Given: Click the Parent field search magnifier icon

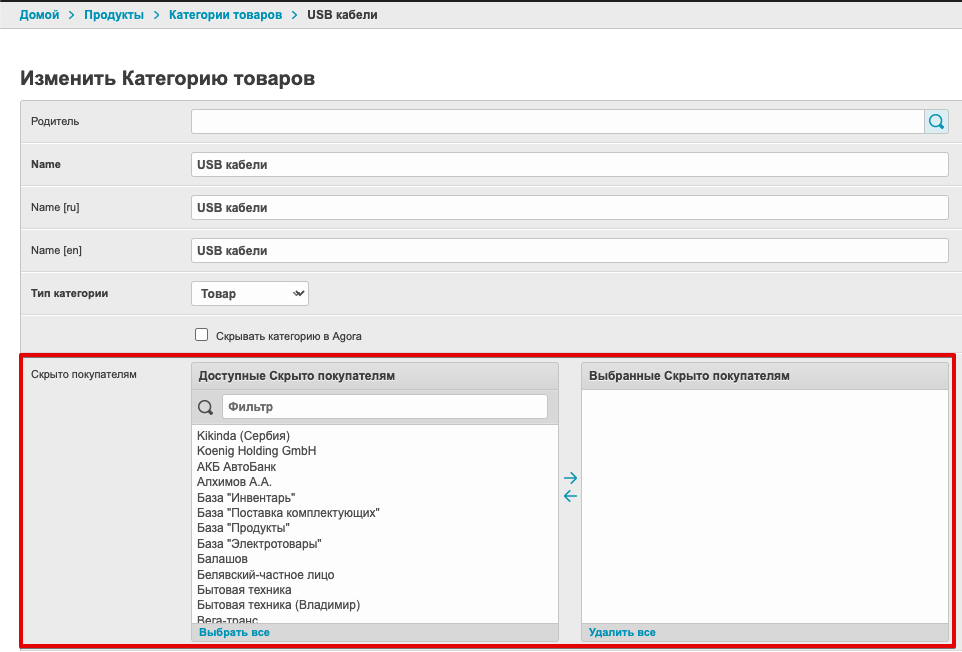Looking at the screenshot, I should click(x=936, y=121).
